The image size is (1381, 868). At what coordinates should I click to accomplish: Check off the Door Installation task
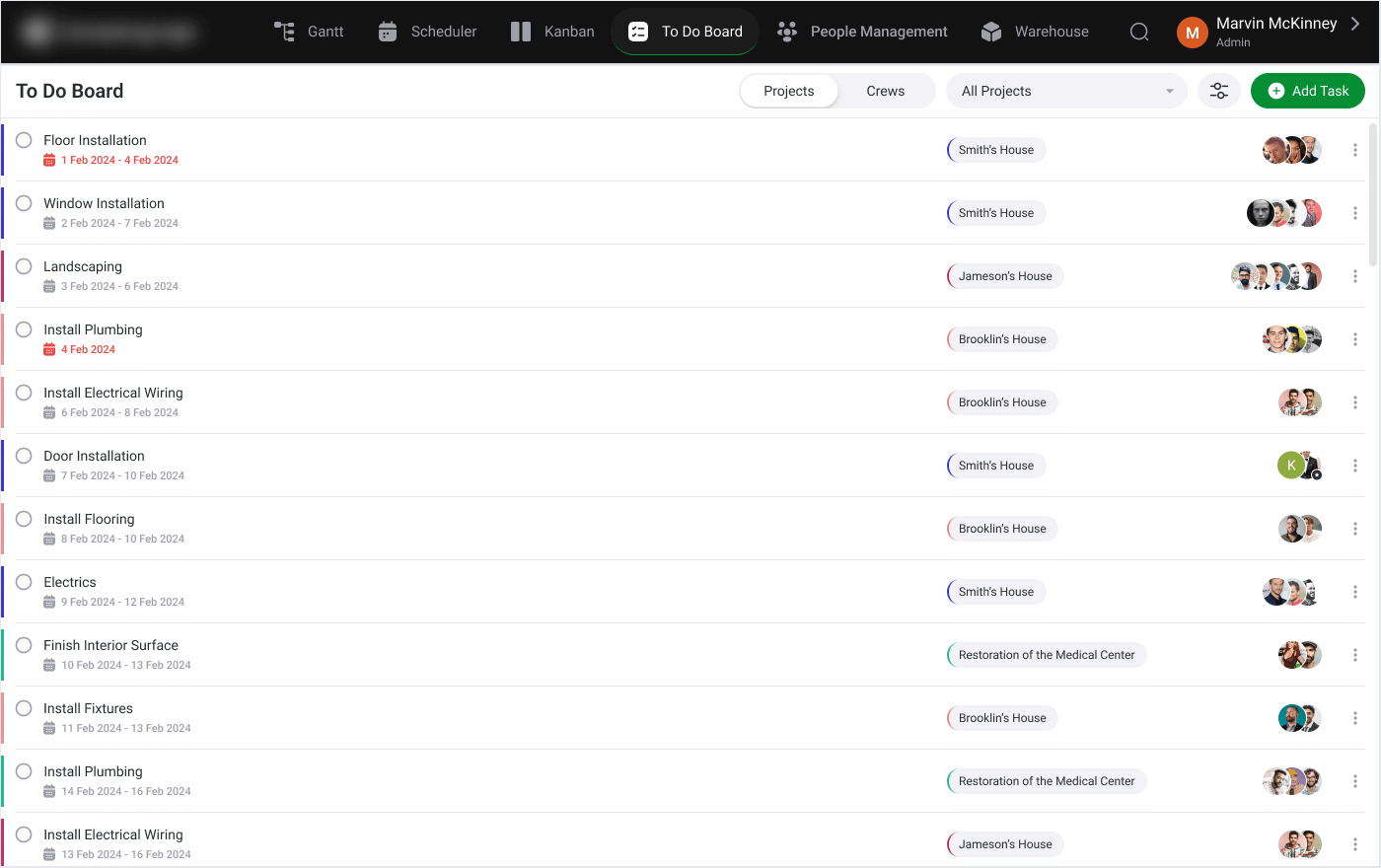point(24,456)
